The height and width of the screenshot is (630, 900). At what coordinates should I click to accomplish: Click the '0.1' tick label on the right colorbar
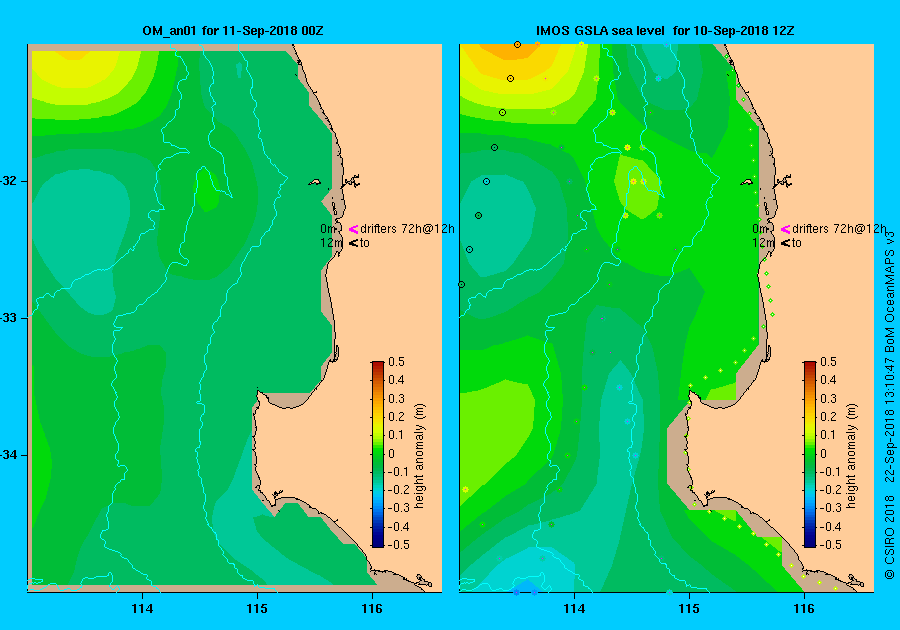click(828, 435)
